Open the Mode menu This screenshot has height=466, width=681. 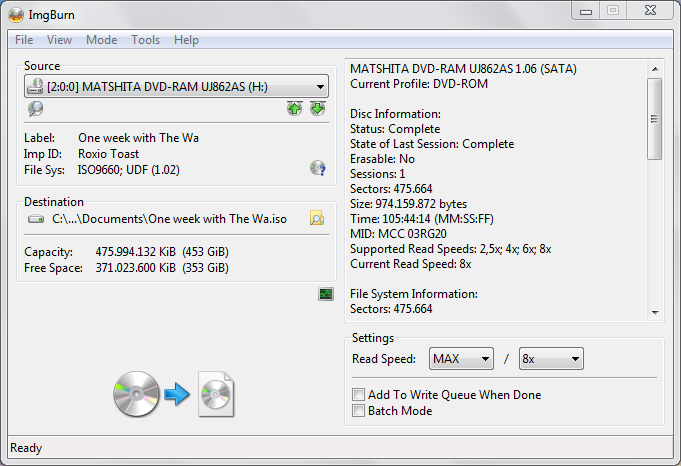click(101, 40)
